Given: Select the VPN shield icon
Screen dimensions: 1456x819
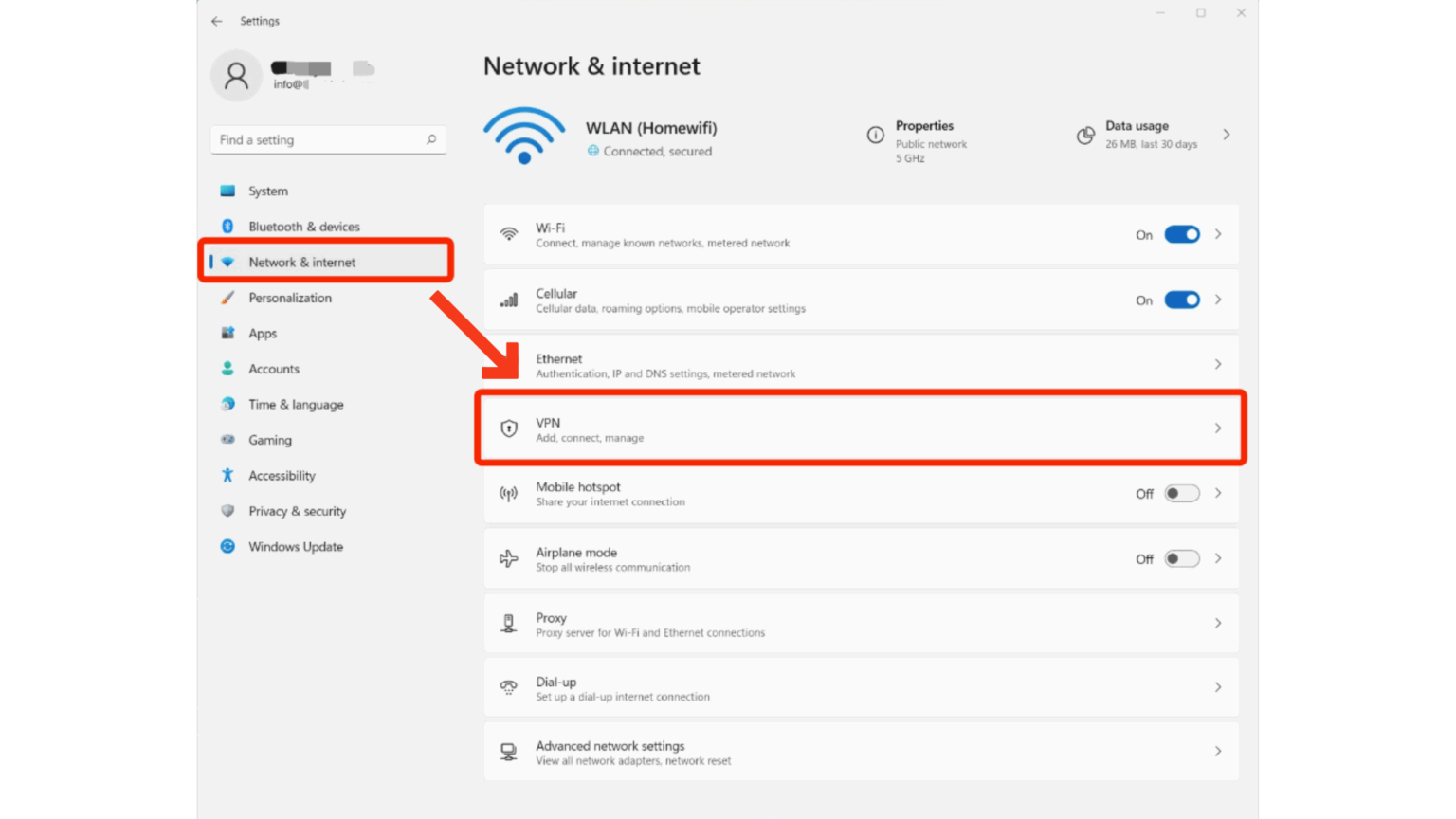Looking at the screenshot, I should pyautogui.click(x=509, y=428).
